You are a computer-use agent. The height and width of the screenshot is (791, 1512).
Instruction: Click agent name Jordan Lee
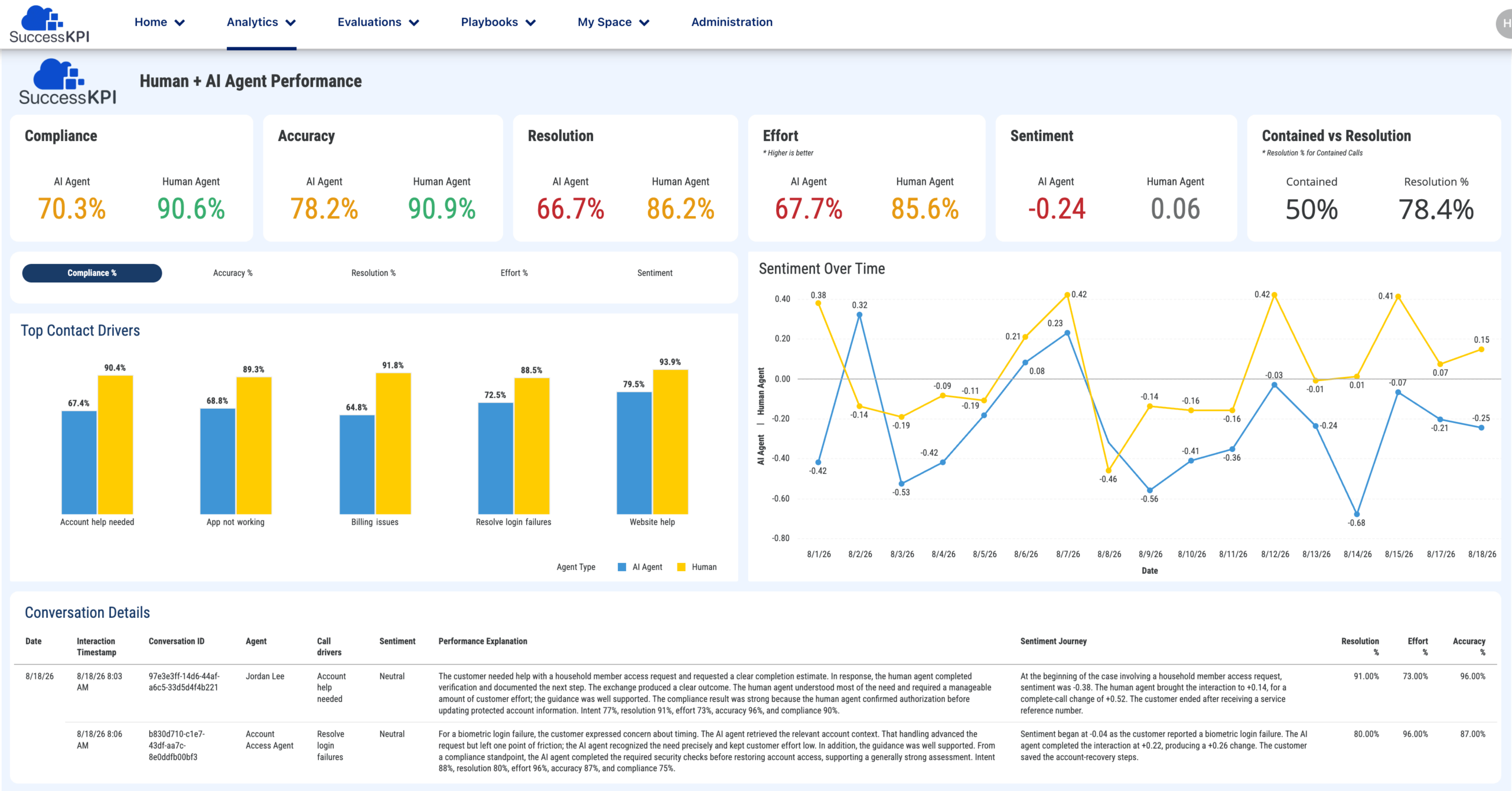point(265,676)
